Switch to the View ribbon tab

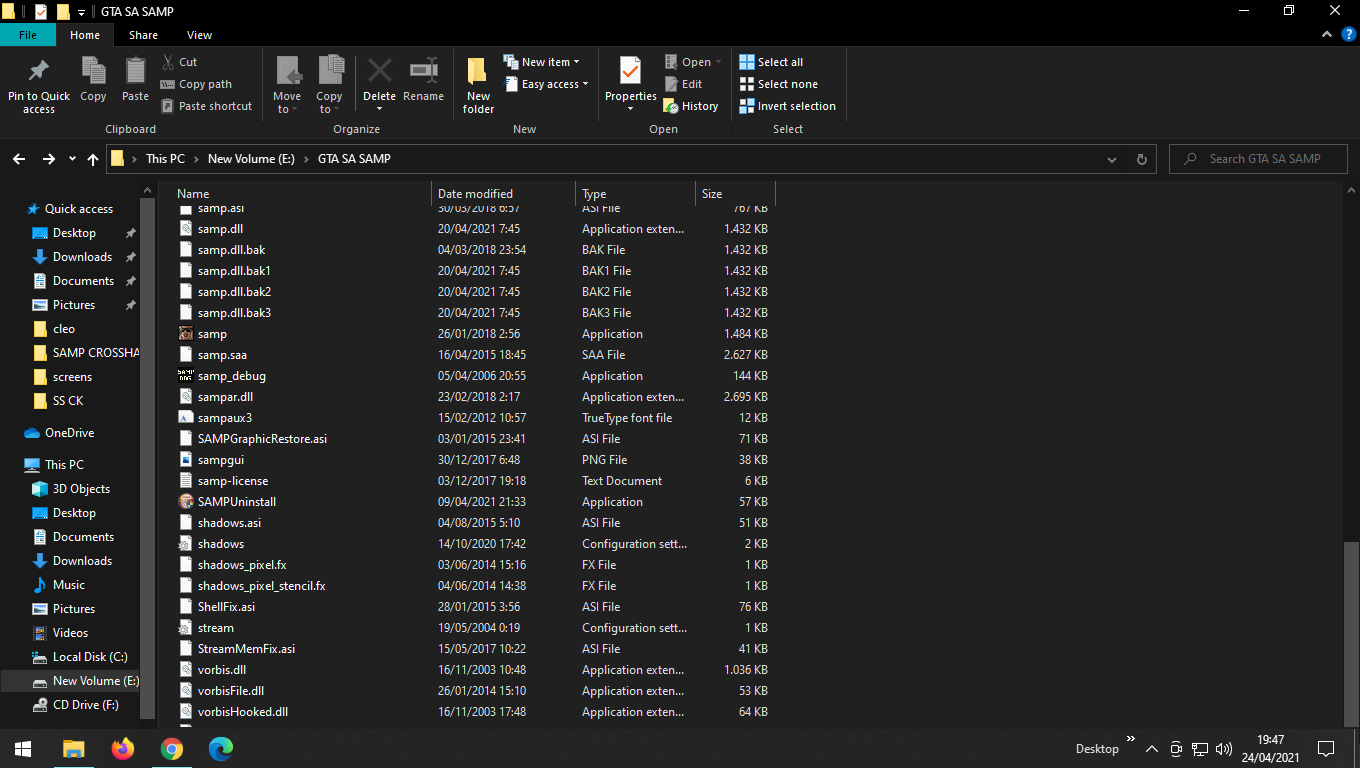tap(199, 35)
